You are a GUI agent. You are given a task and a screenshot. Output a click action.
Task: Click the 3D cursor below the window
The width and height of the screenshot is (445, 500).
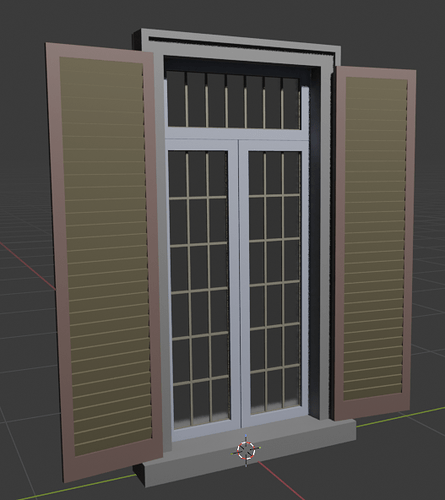[x=246, y=451]
